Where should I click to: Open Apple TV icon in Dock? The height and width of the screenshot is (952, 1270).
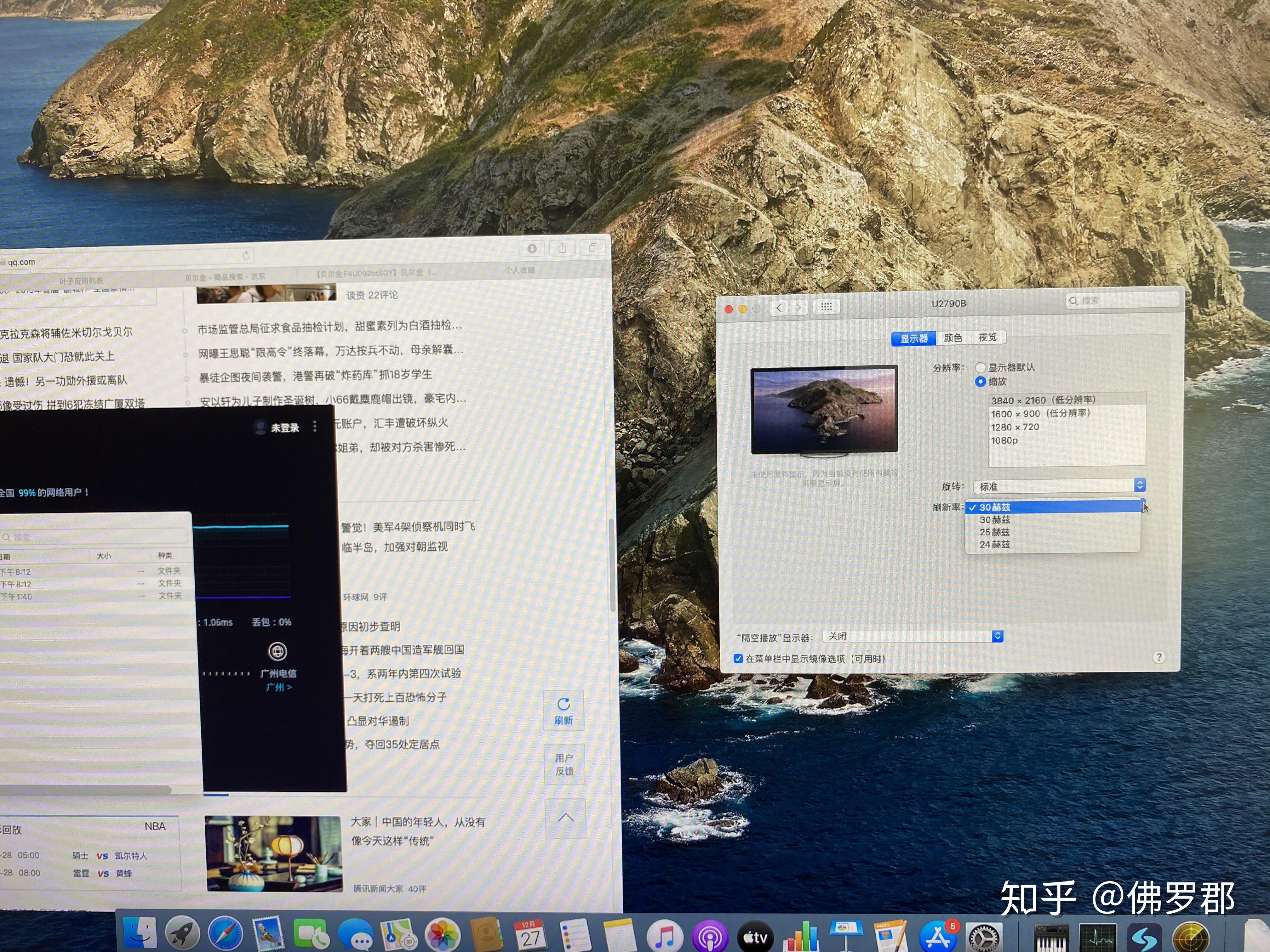(755, 937)
